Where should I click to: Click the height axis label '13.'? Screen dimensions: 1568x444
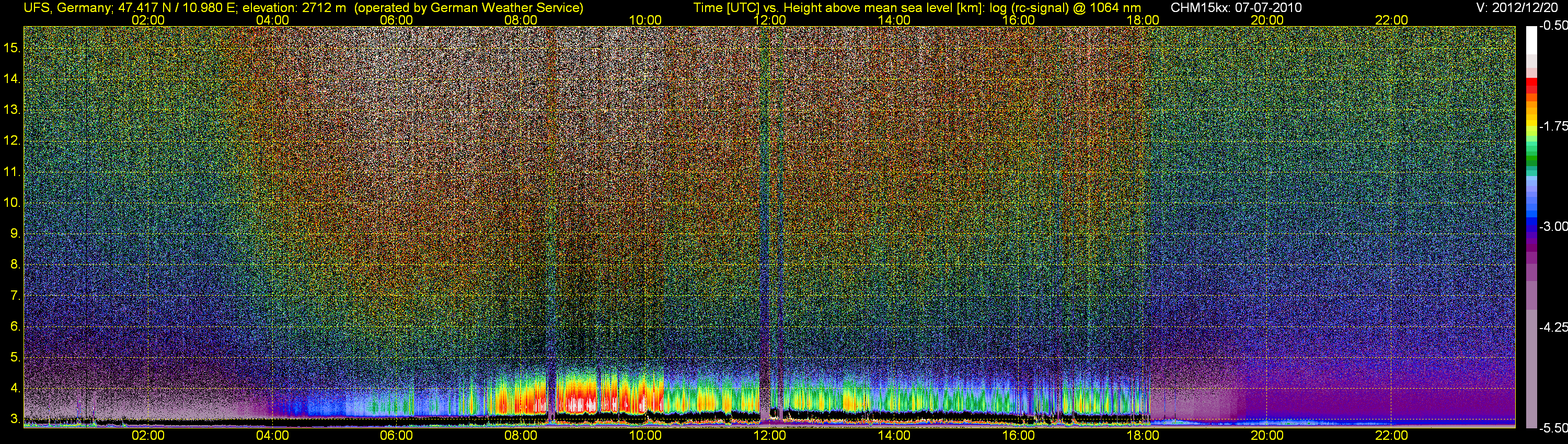12,110
